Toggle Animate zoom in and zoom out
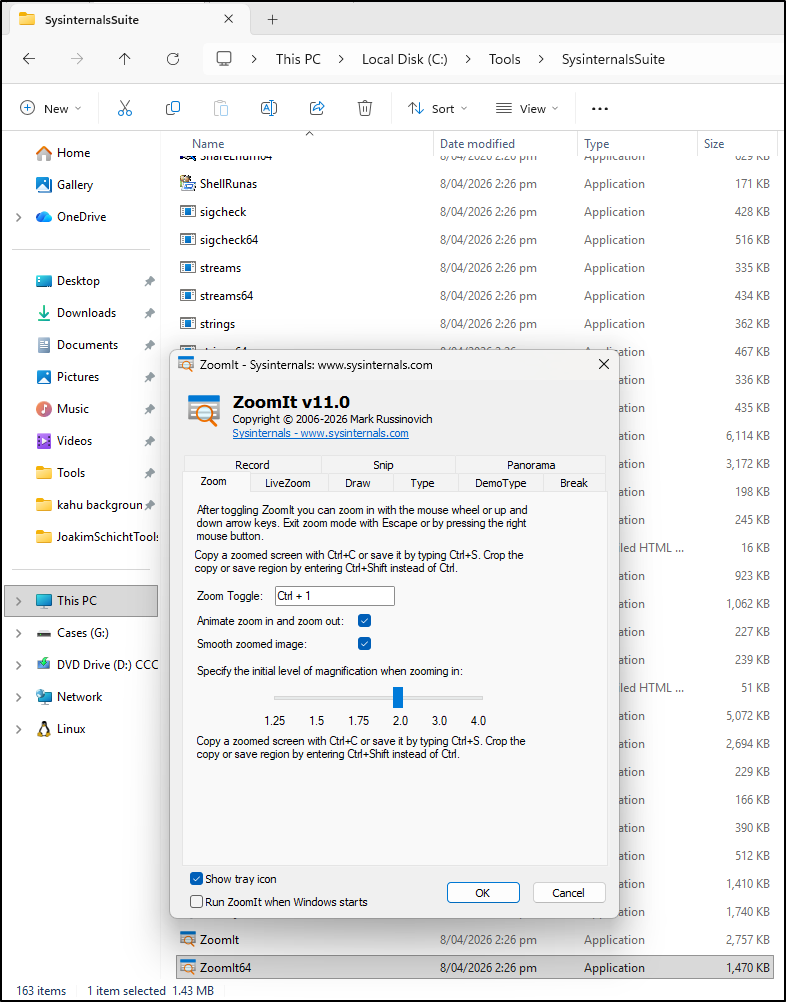 [364, 620]
